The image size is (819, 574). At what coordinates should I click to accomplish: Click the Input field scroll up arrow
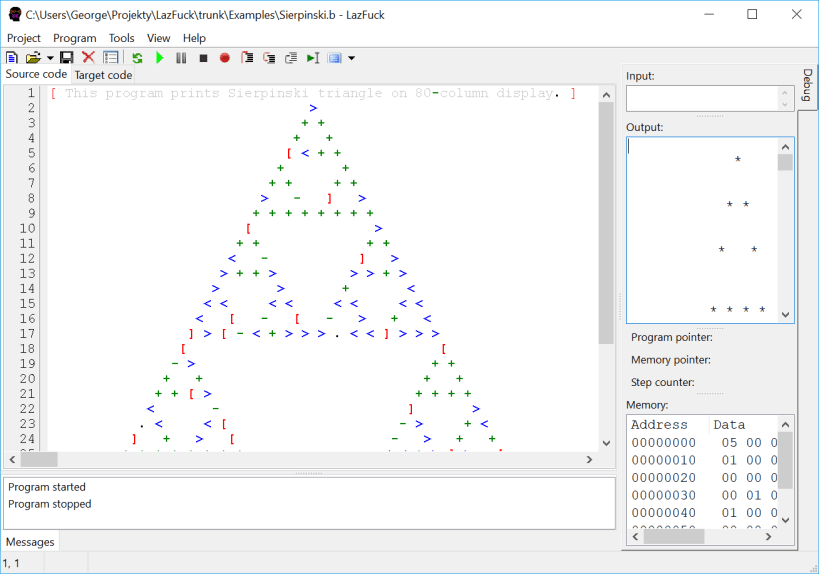[x=785, y=93]
